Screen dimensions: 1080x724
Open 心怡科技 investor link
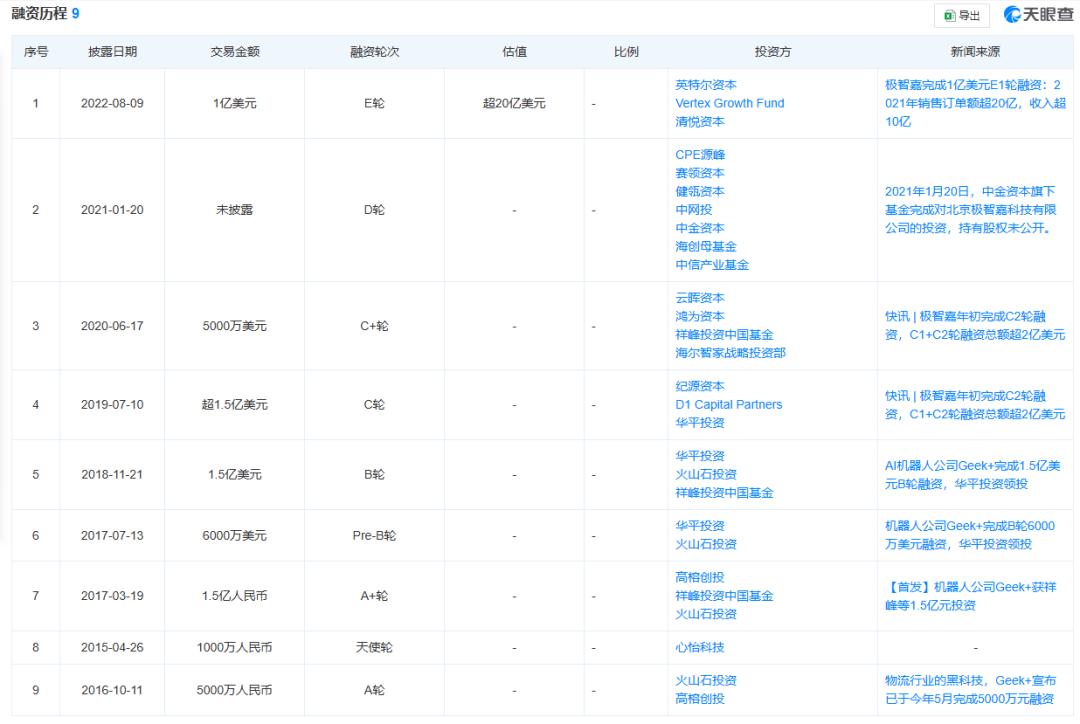click(x=699, y=648)
